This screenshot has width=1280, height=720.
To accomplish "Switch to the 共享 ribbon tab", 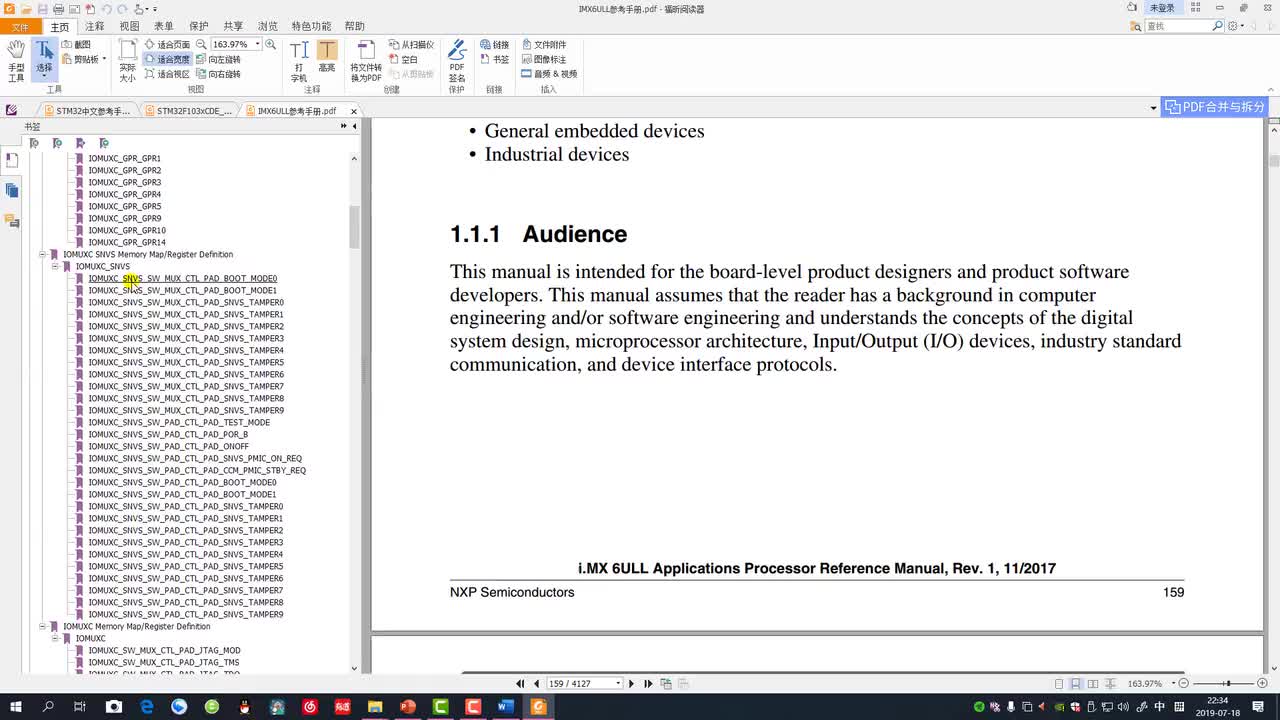I will (x=233, y=27).
